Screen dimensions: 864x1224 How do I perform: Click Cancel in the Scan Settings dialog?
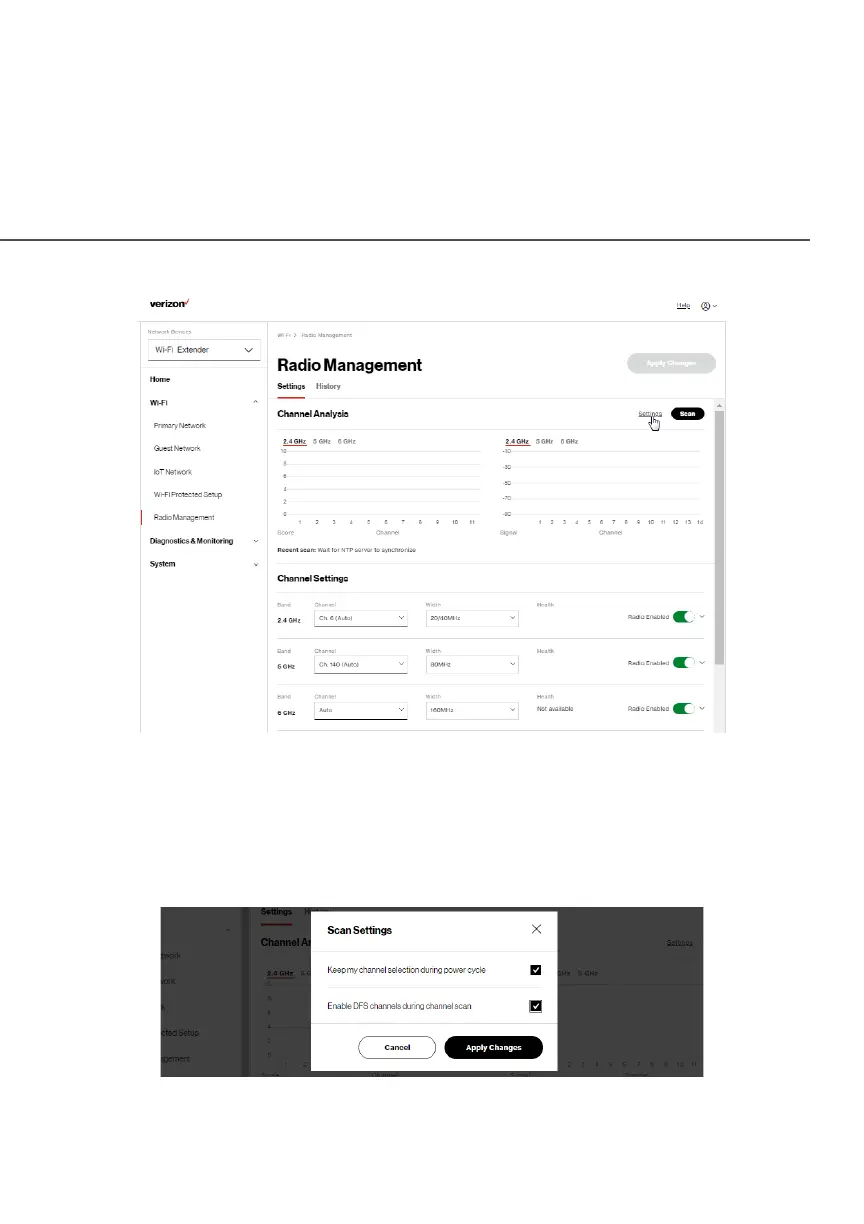coord(397,1047)
